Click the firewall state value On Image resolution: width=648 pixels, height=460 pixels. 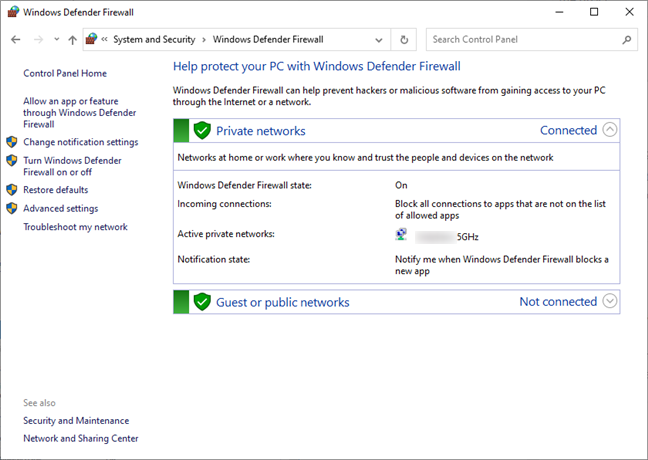[x=401, y=185]
